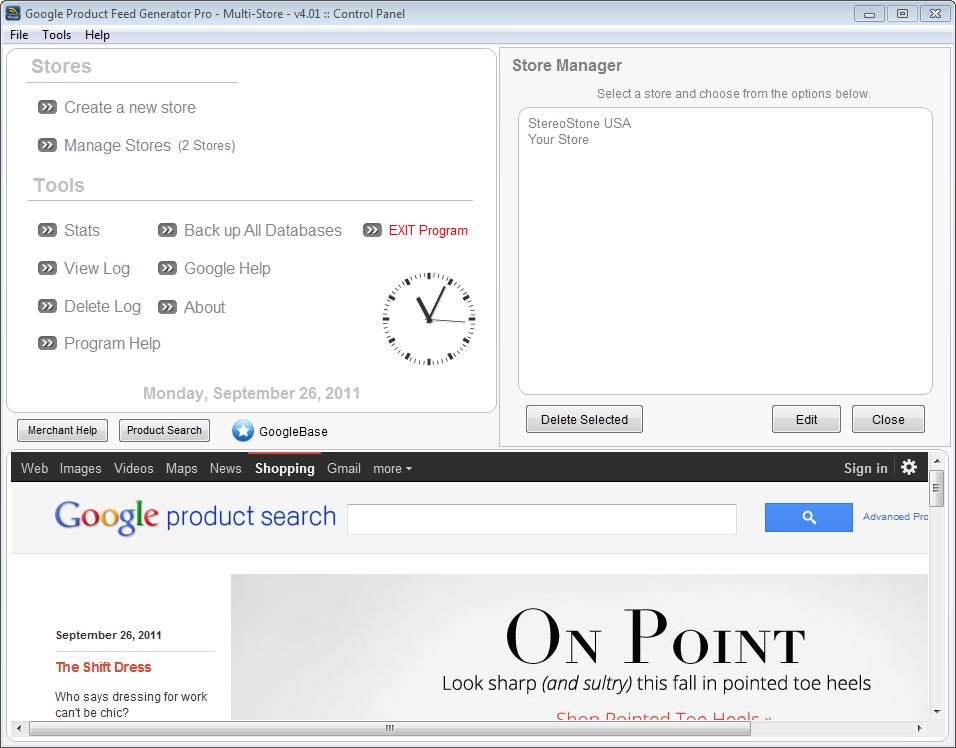The height and width of the screenshot is (748, 956).
Task: Click the arrow icon next to Manage Stores
Action: (x=47, y=145)
